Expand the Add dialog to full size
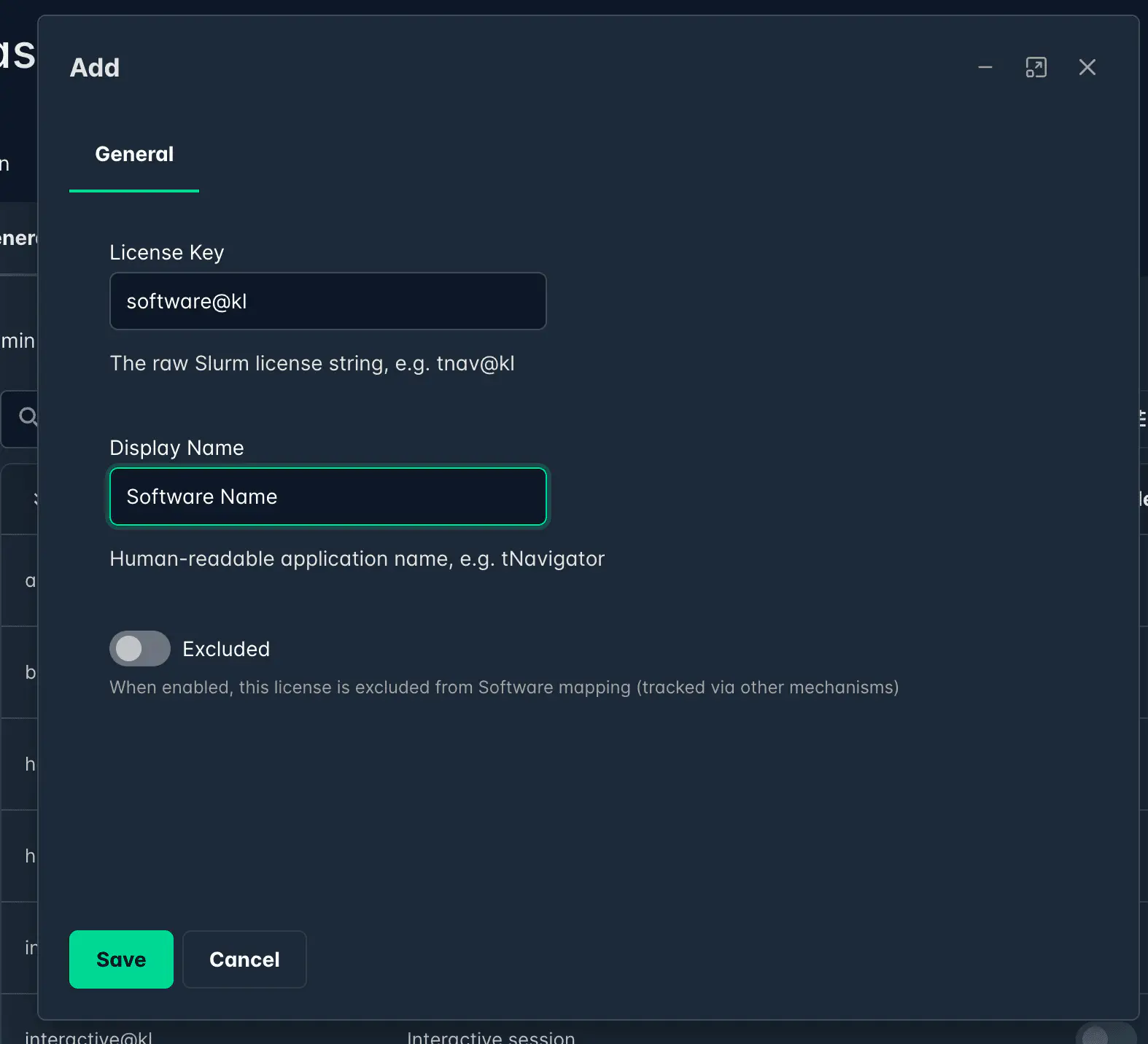The height and width of the screenshot is (1044, 1148). click(x=1036, y=67)
